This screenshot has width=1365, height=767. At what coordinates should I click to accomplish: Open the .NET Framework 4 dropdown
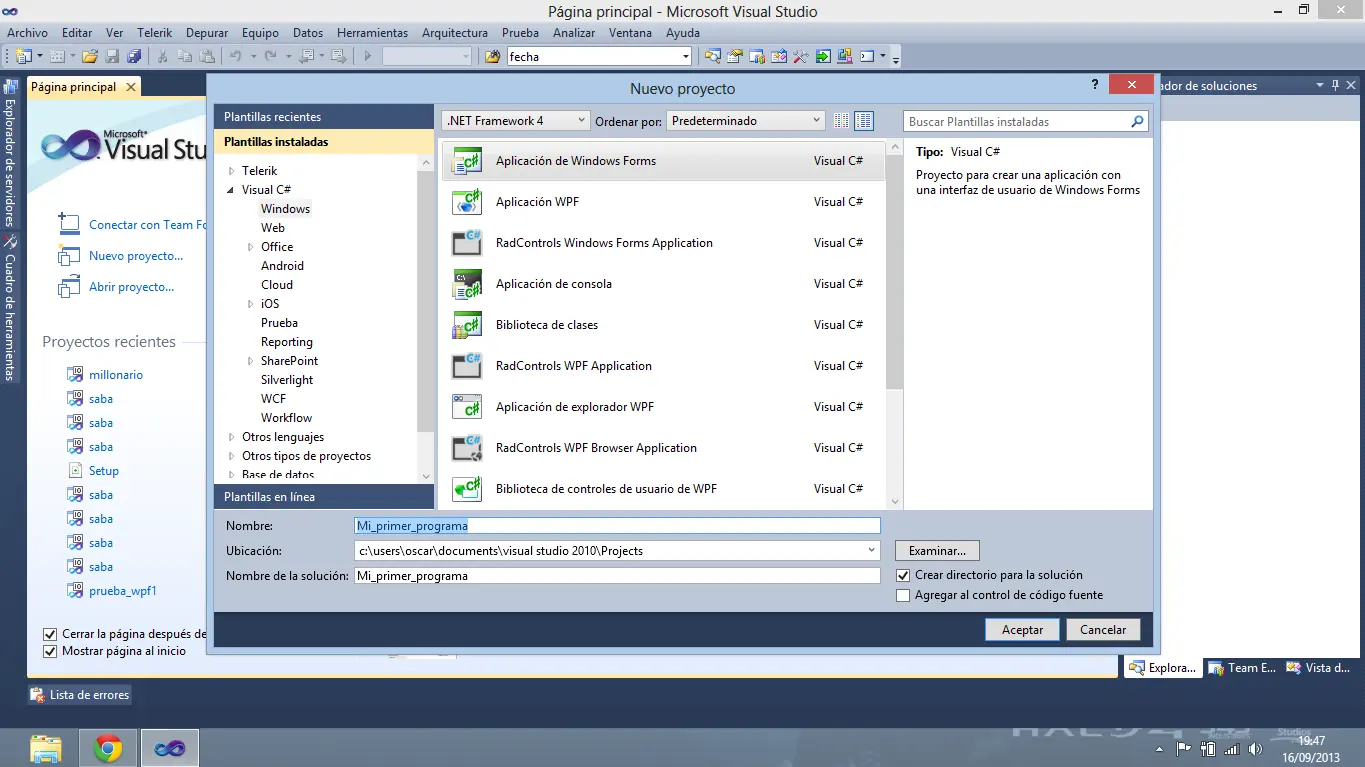(x=516, y=121)
